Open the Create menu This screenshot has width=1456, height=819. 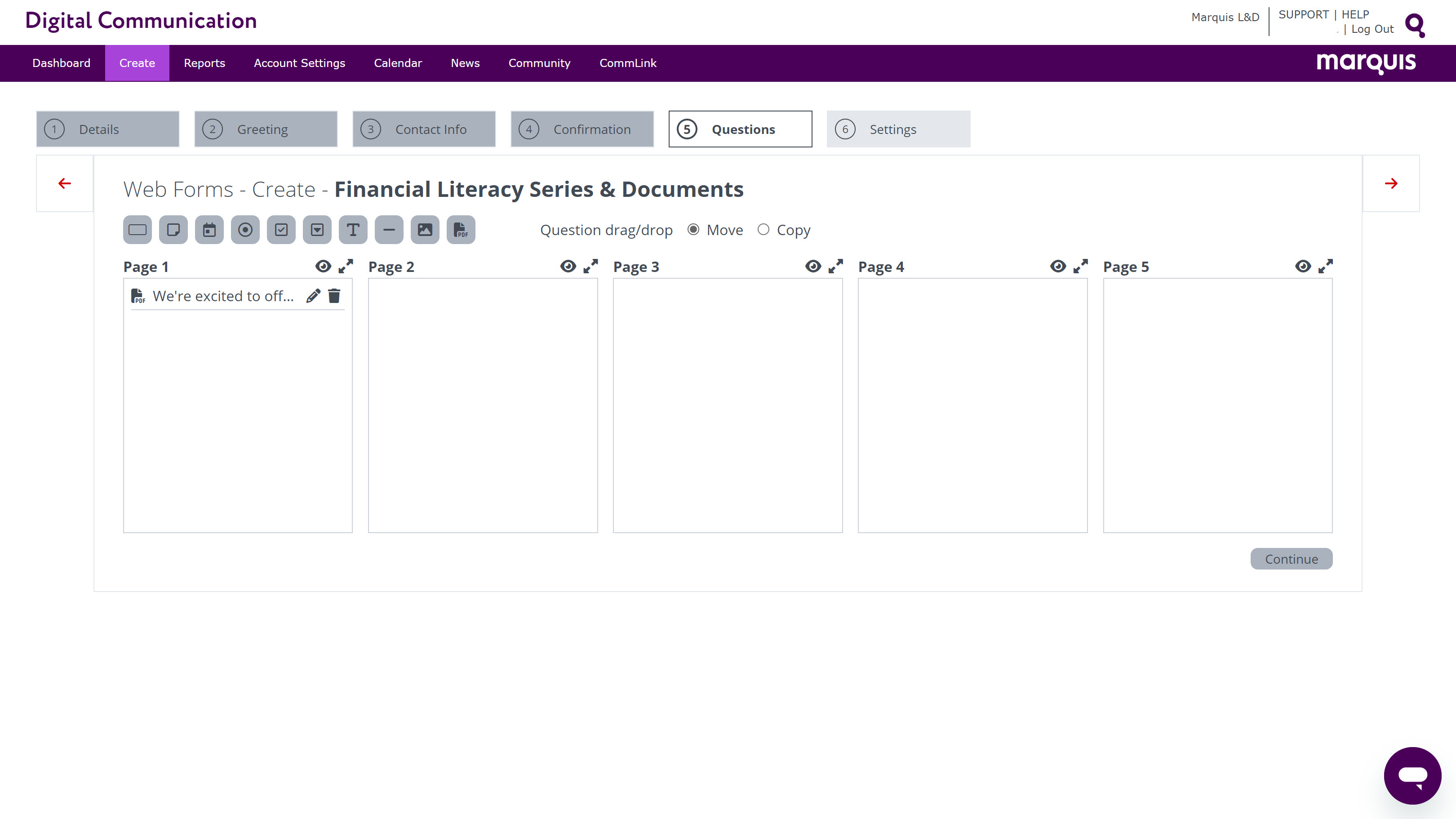click(x=137, y=63)
